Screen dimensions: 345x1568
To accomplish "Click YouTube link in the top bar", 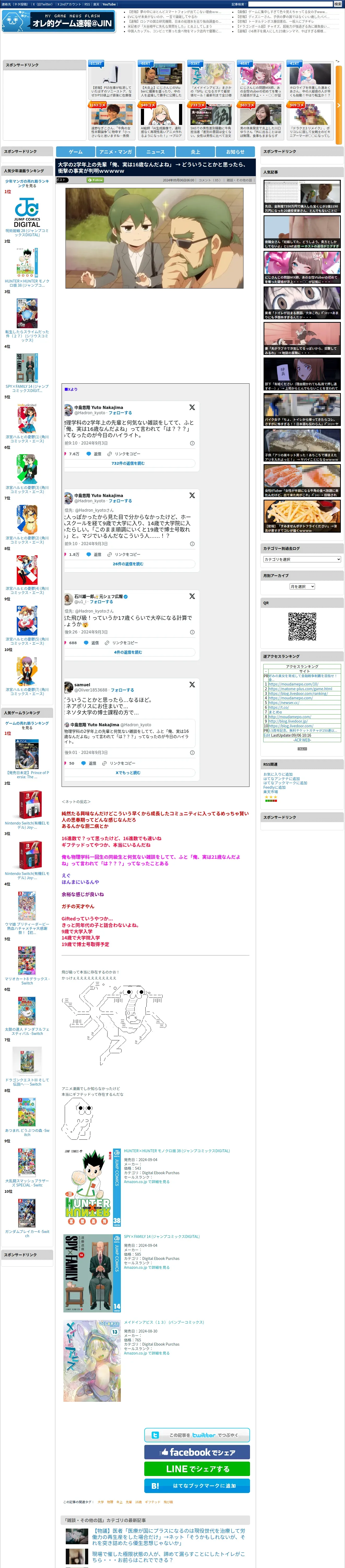I will (109, 4).
